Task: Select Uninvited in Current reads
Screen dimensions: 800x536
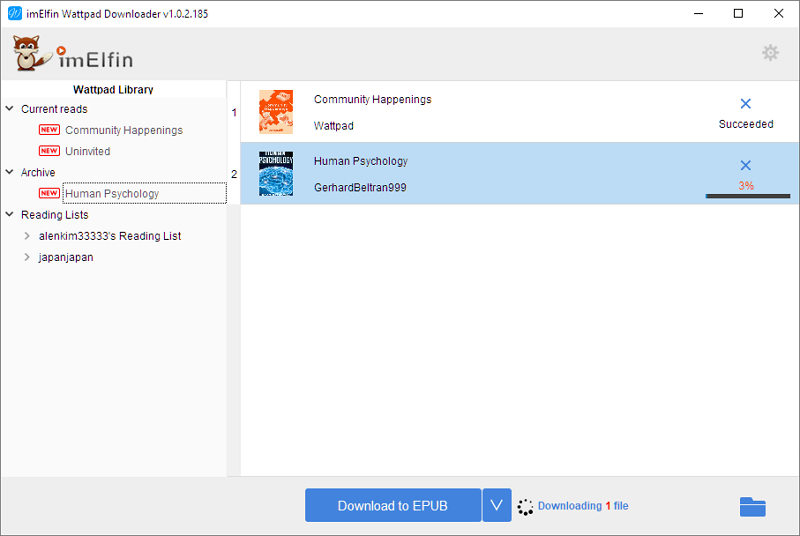Action: point(87,151)
